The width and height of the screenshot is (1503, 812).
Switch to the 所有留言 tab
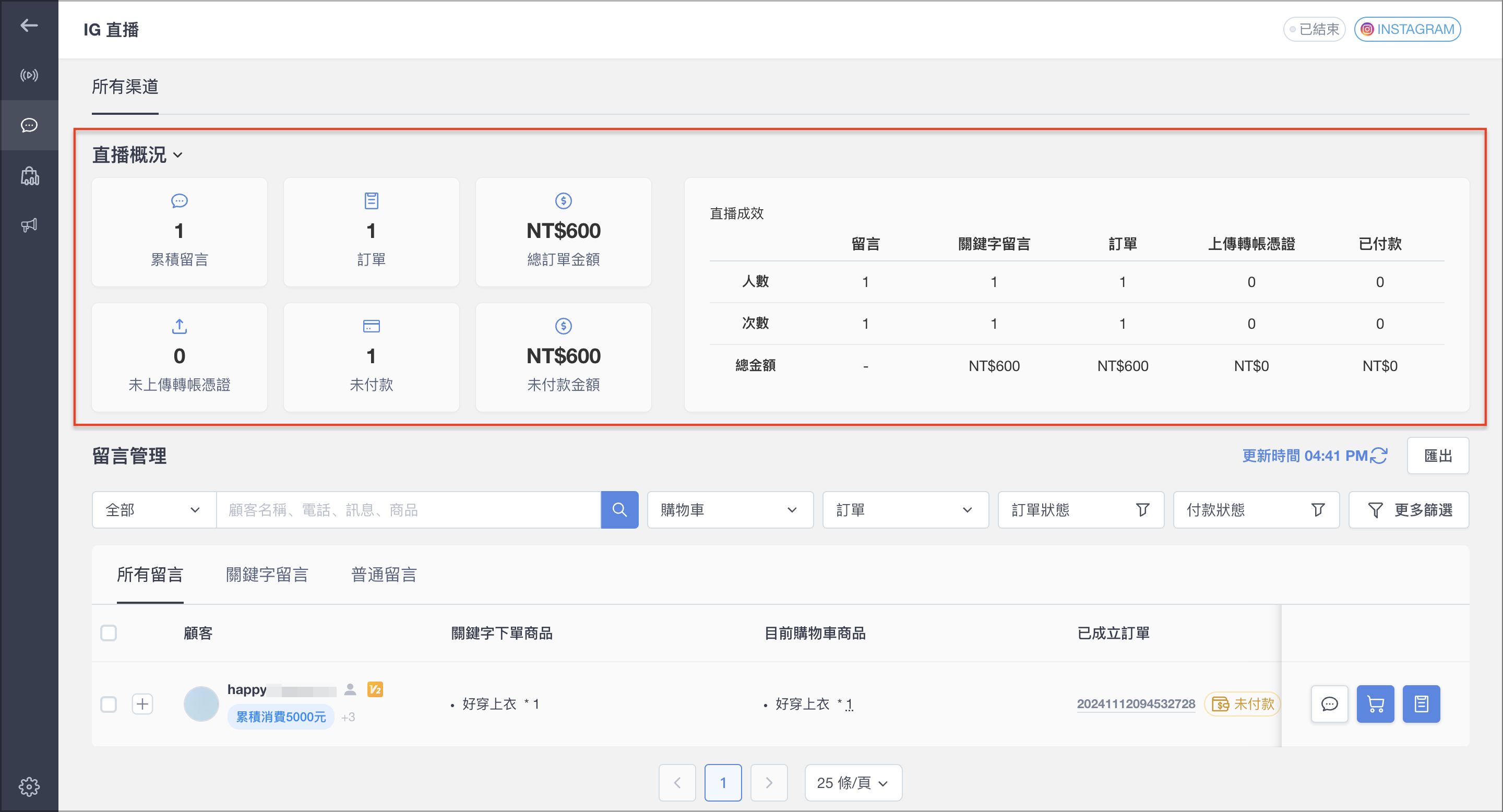click(150, 575)
